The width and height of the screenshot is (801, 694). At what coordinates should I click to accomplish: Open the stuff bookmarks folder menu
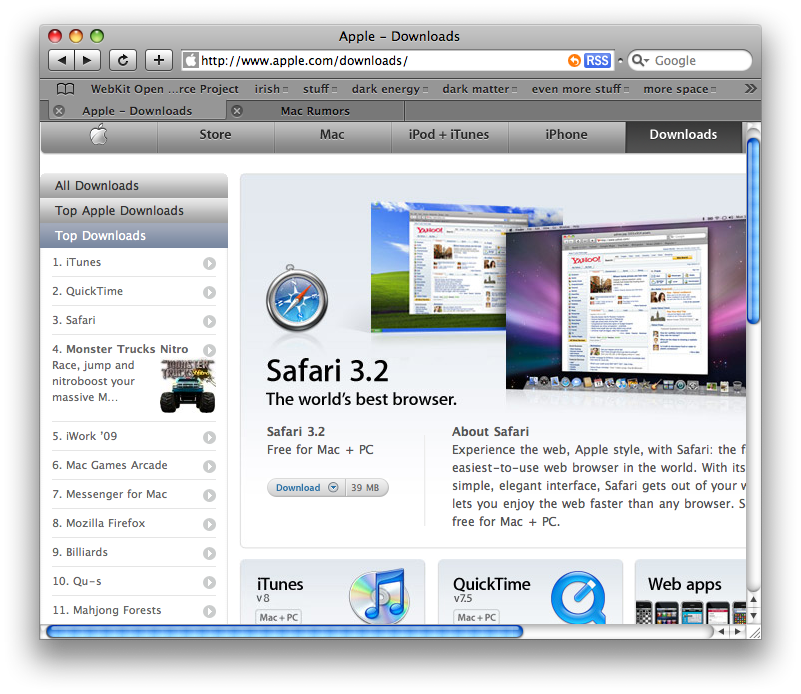(x=320, y=89)
